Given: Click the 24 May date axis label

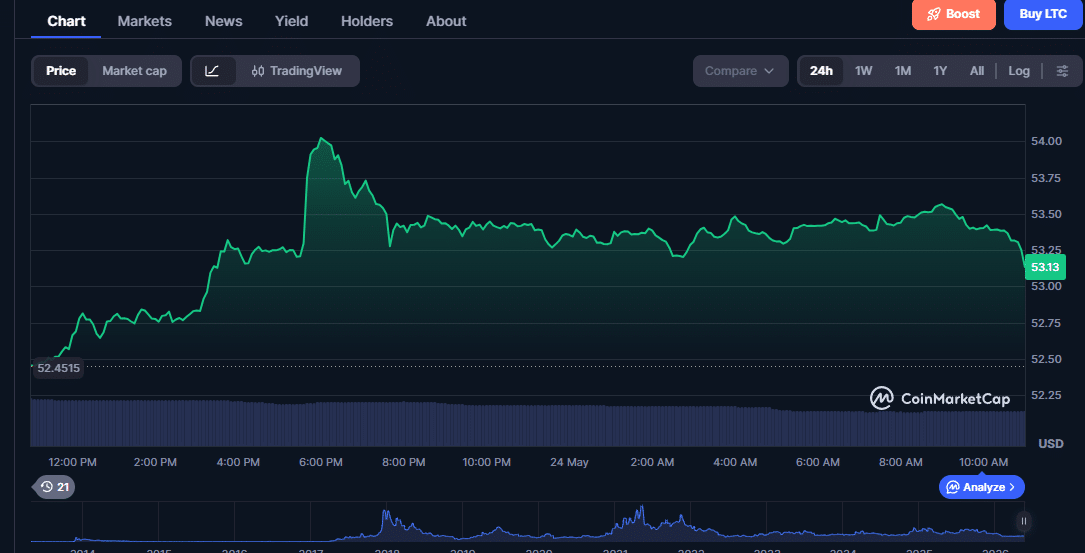Looking at the screenshot, I should pyautogui.click(x=569, y=462).
